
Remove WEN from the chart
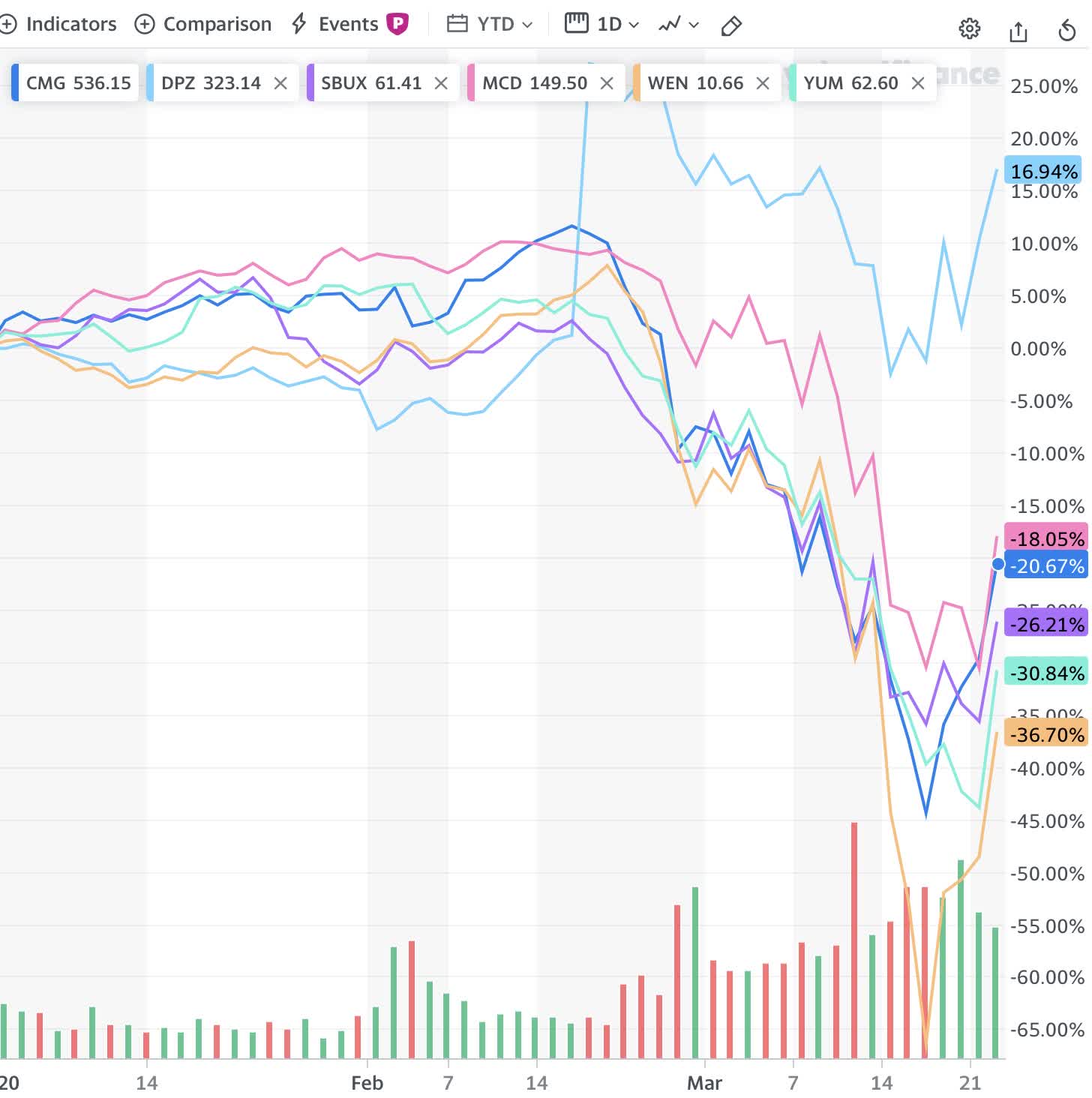[763, 83]
